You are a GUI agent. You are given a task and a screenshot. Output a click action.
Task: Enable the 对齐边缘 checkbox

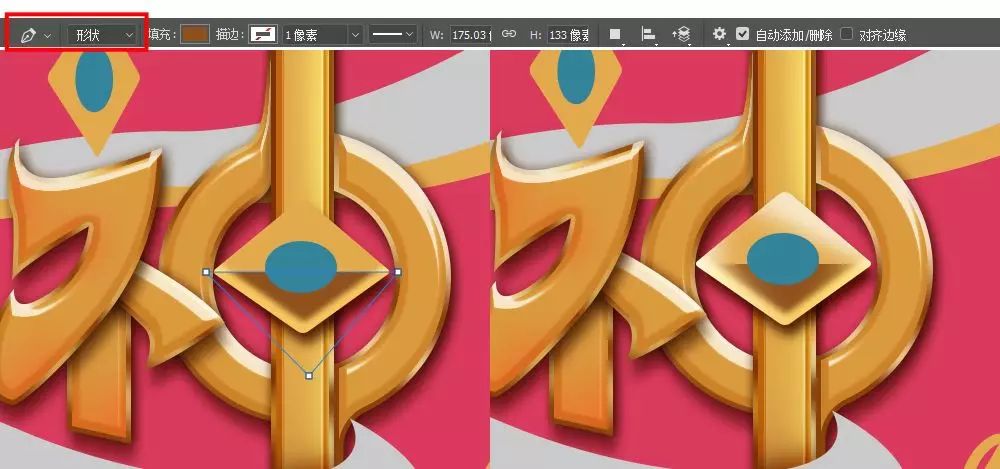tap(847, 34)
